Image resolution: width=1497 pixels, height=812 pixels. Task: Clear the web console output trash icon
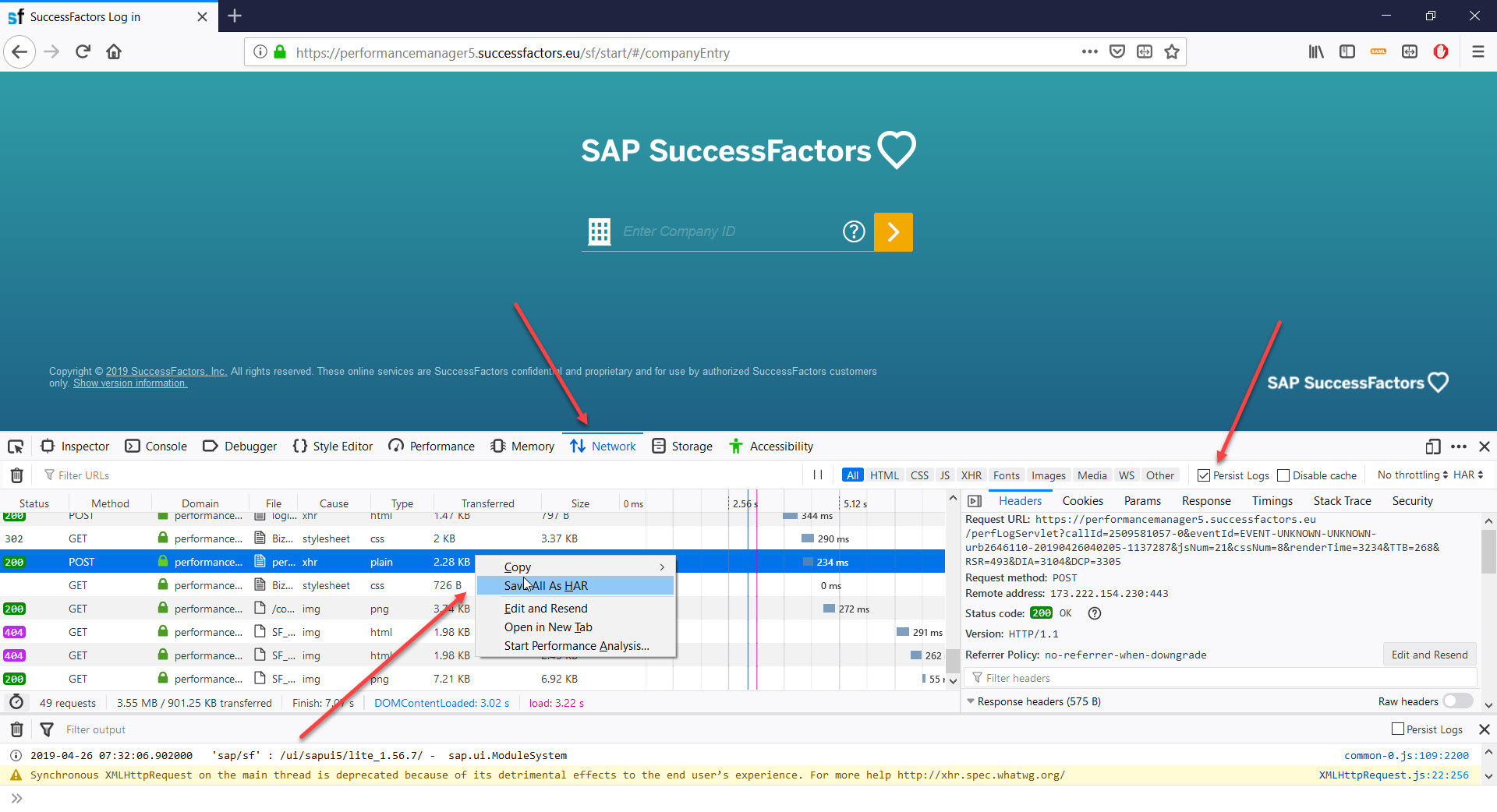[16, 729]
